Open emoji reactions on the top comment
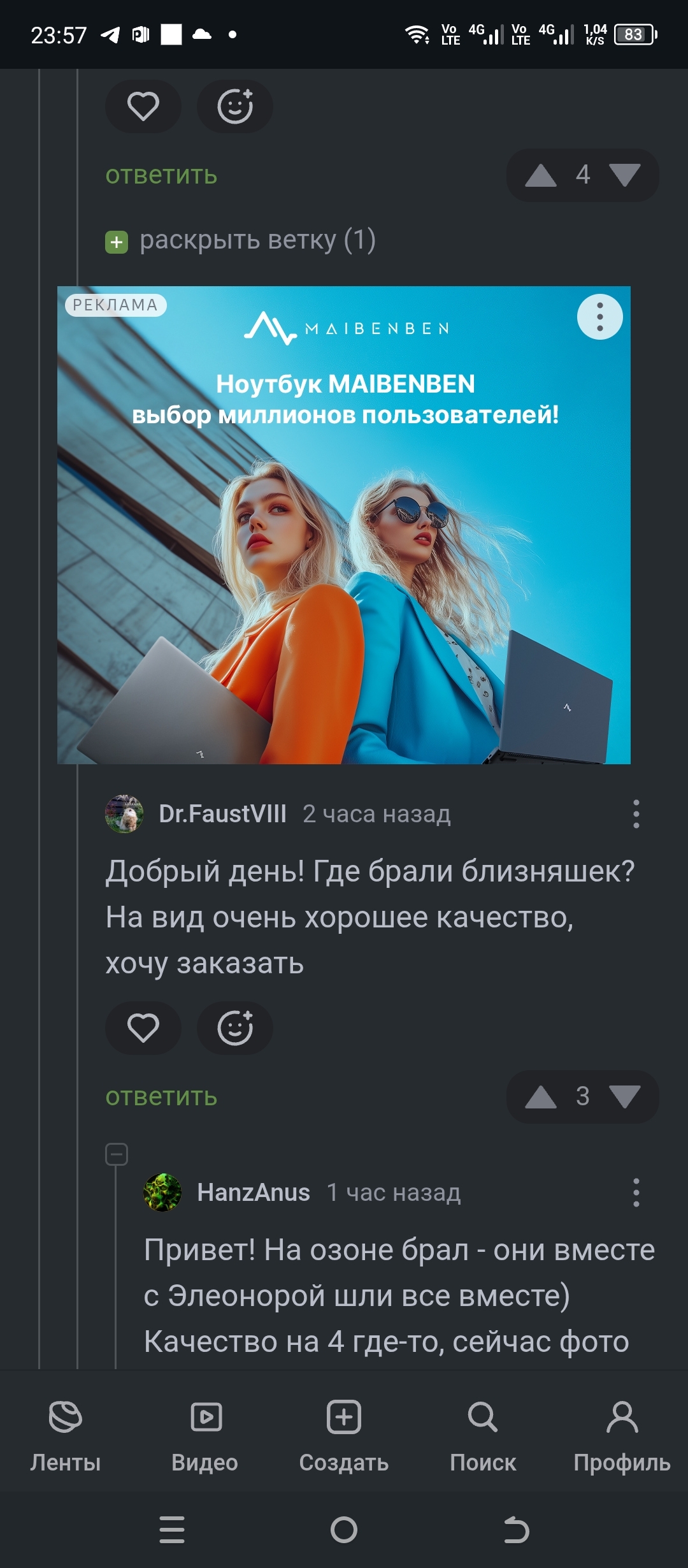The image size is (688, 1568). [235, 106]
